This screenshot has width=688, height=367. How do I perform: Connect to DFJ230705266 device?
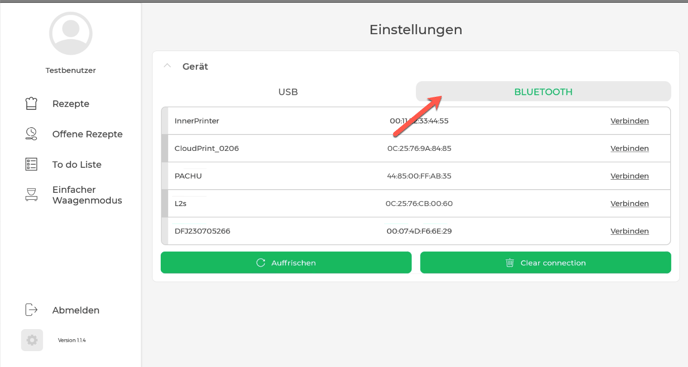pyautogui.click(x=629, y=231)
